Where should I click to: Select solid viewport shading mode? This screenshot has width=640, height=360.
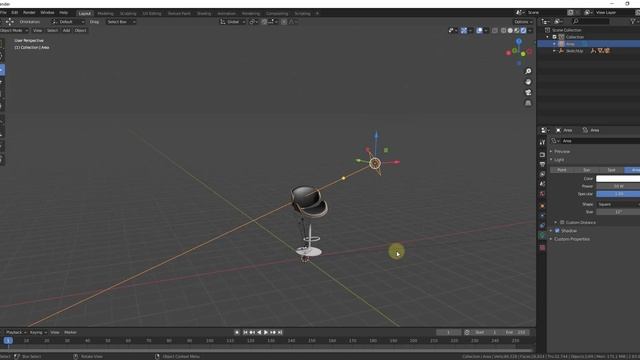pyautogui.click(x=510, y=30)
